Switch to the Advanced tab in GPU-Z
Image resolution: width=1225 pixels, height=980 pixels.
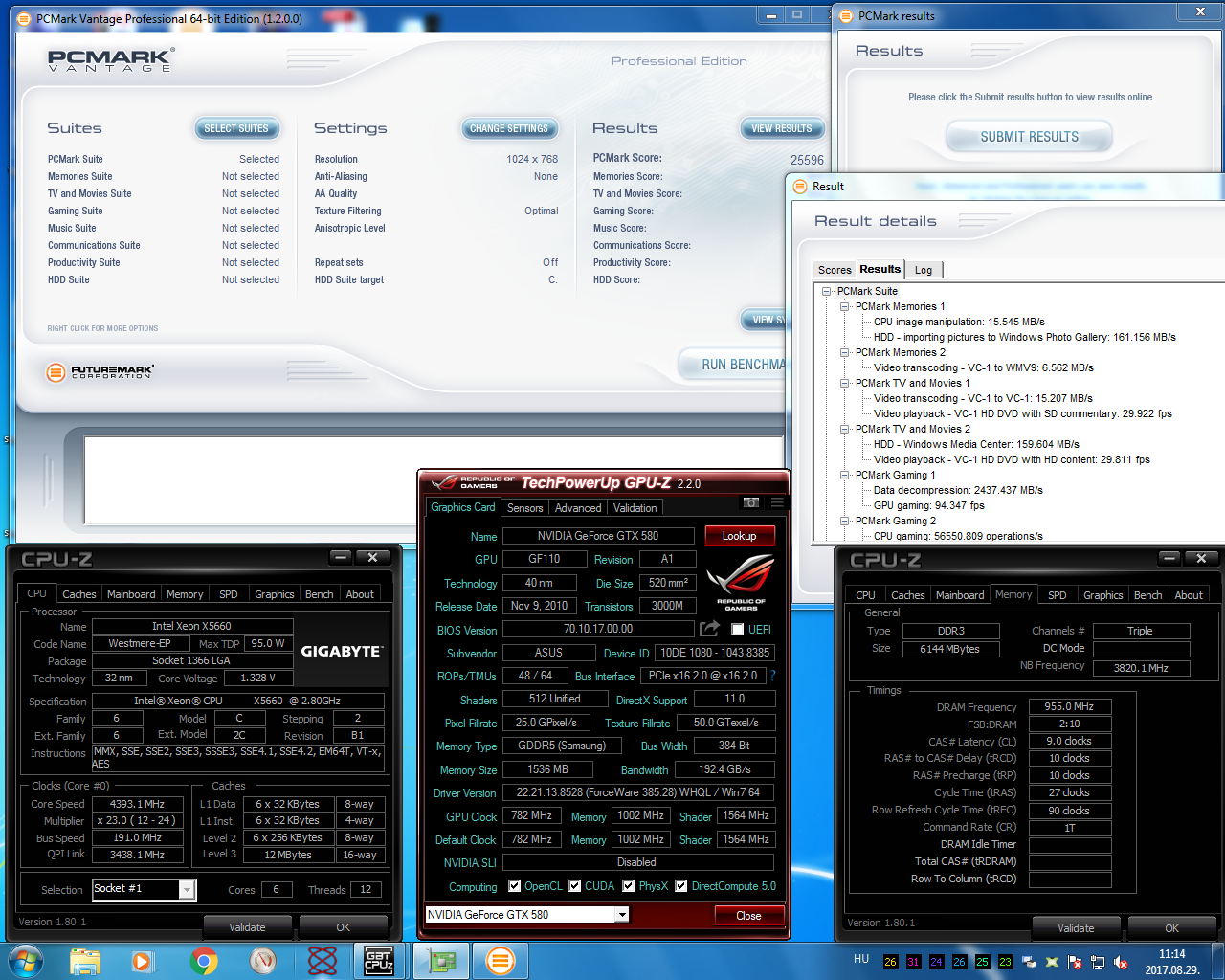tap(578, 508)
